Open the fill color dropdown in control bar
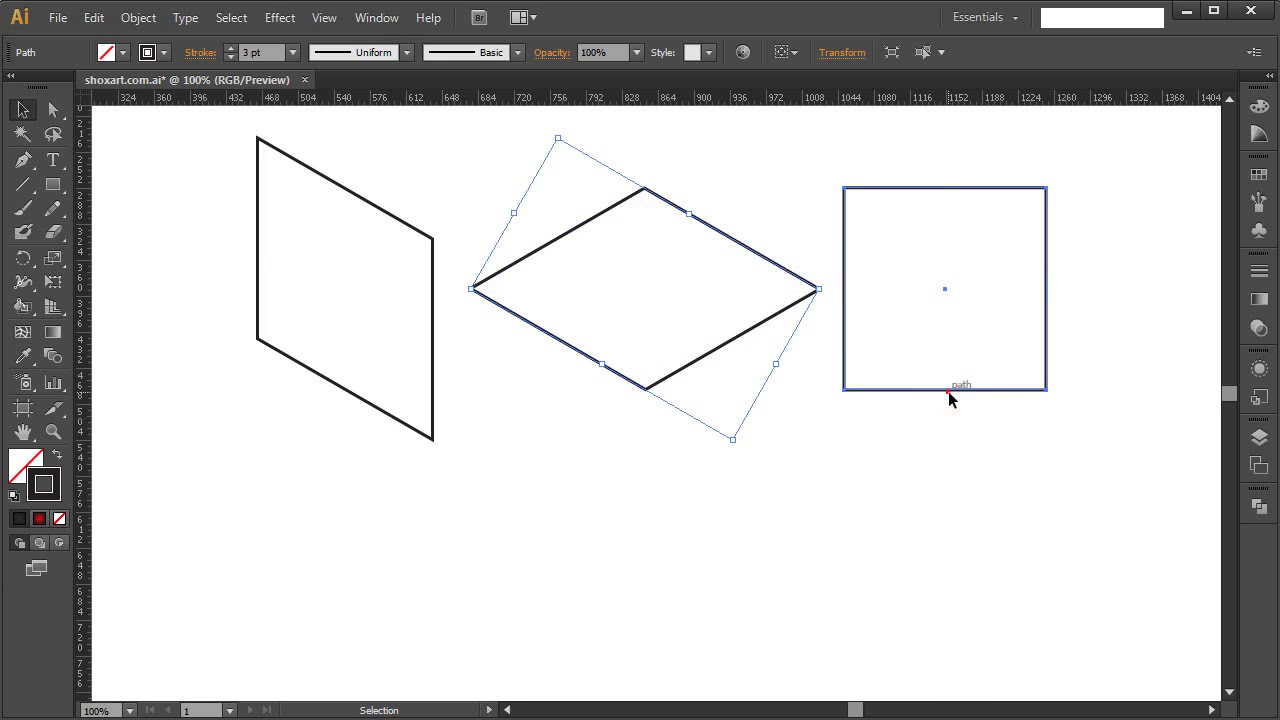Image resolution: width=1280 pixels, height=720 pixels. pyautogui.click(x=123, y=53)
